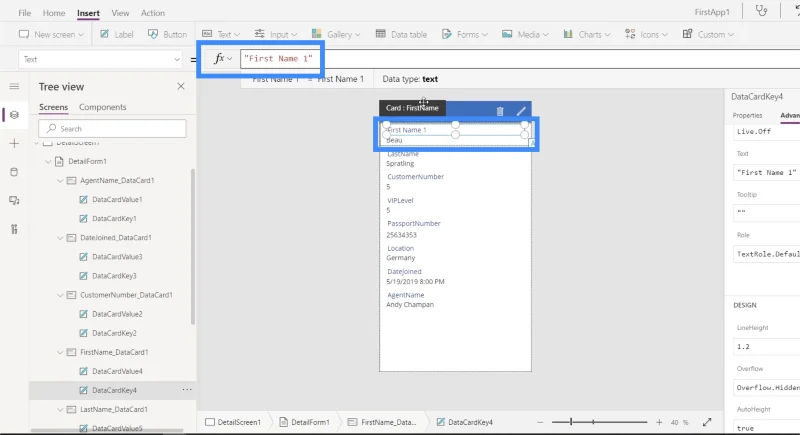Collapse the DetailForm1 node
800x435 pixels.
48,161
